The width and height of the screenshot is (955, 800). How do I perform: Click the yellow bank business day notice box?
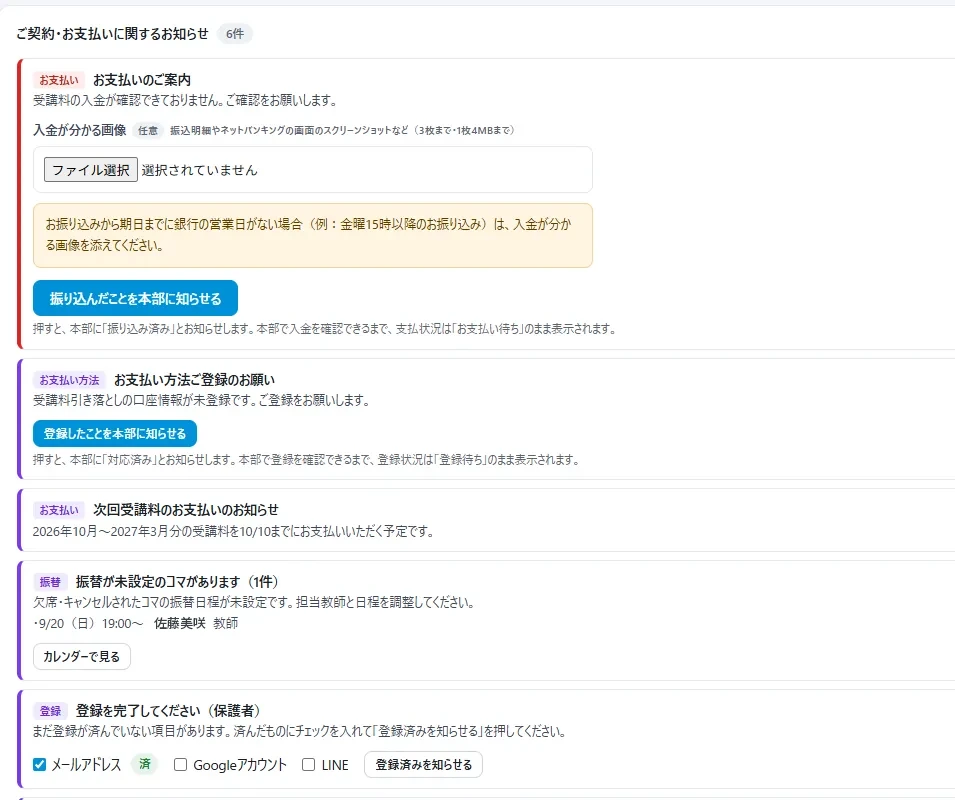coord(312,236)
